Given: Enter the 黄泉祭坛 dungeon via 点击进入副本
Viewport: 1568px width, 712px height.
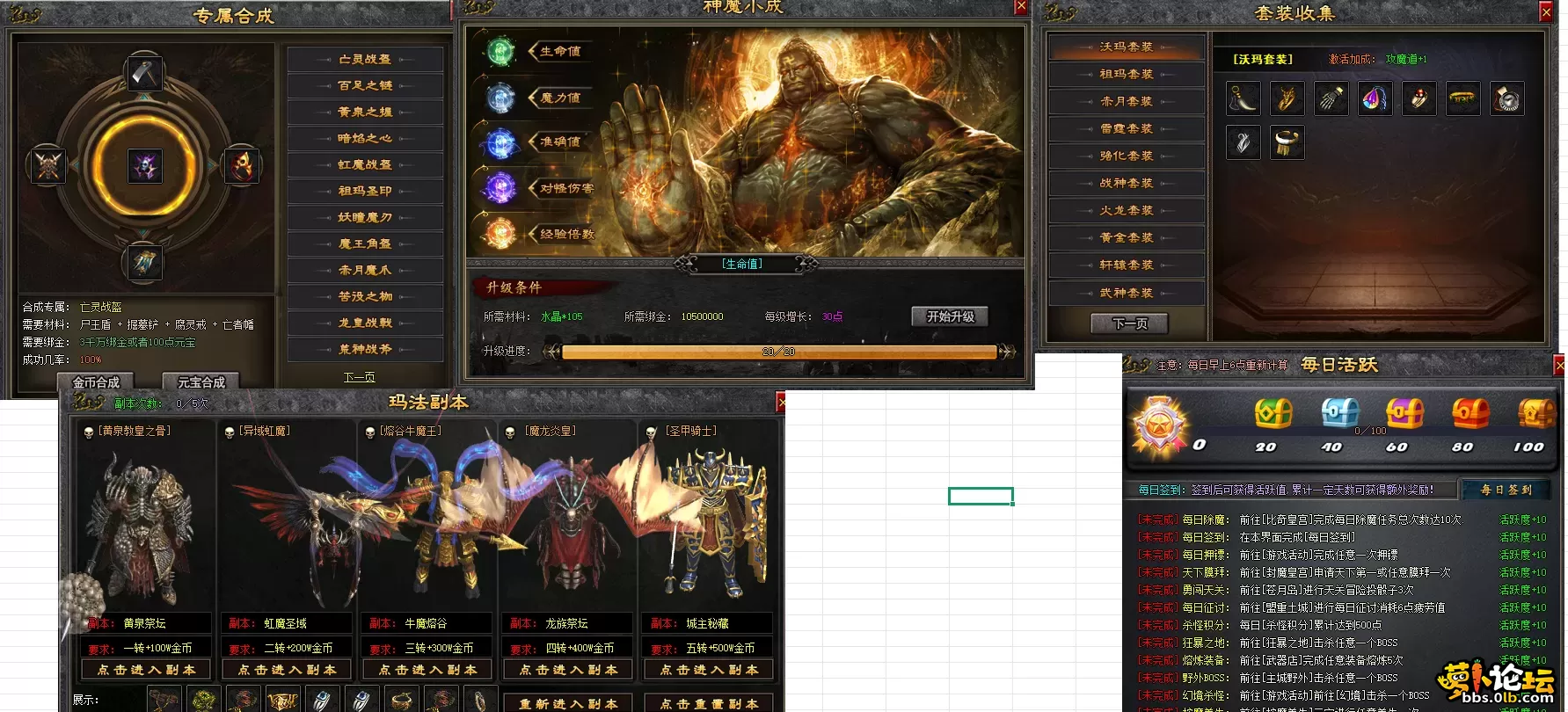Looking at the screenshot, I should pyautogui.click(x=146, y=670).
